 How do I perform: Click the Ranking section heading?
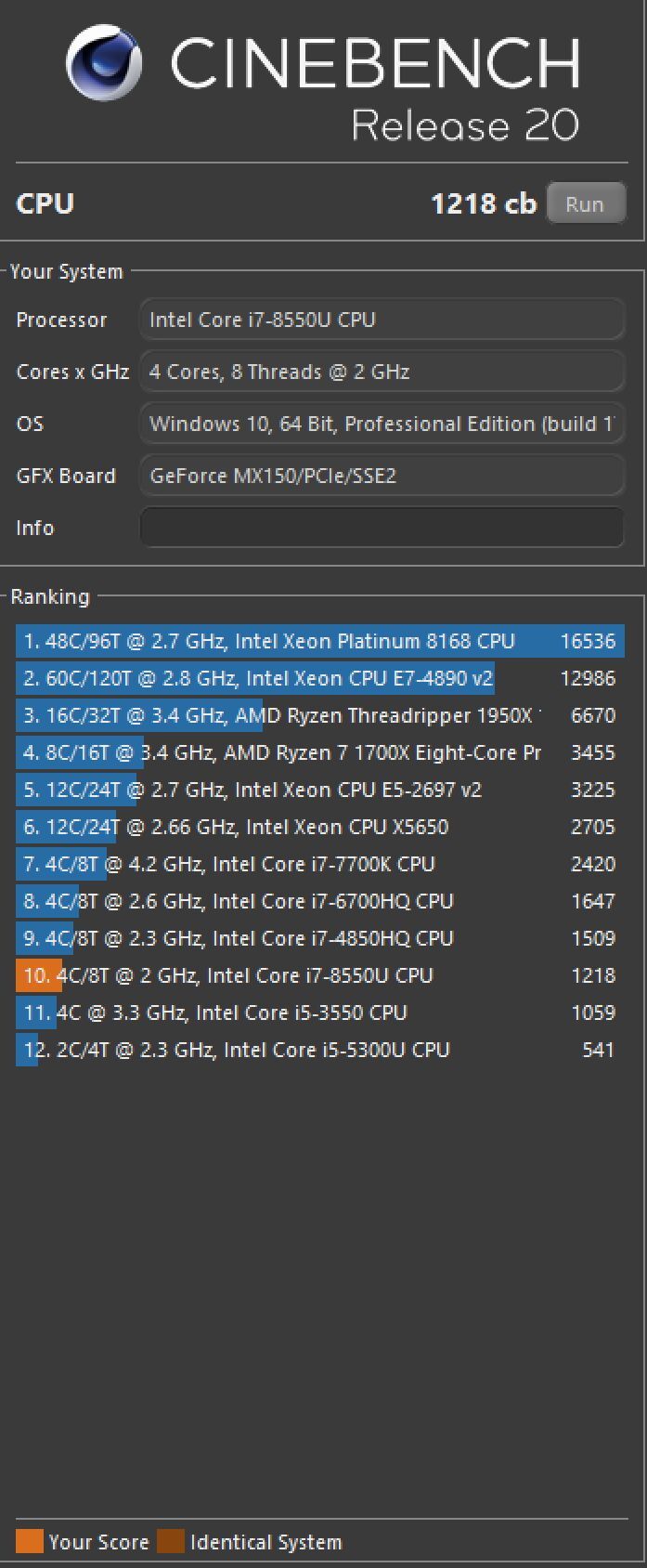50,596
